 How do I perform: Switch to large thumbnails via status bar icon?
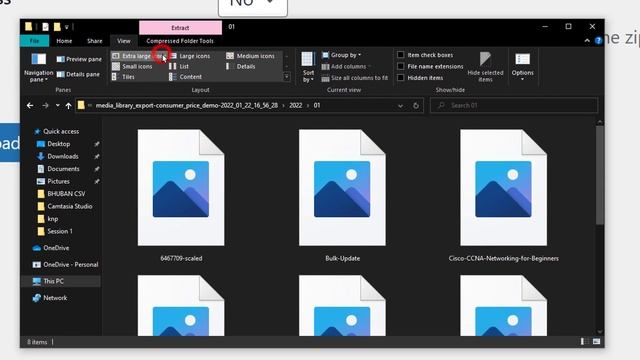[x=596, y=342]
